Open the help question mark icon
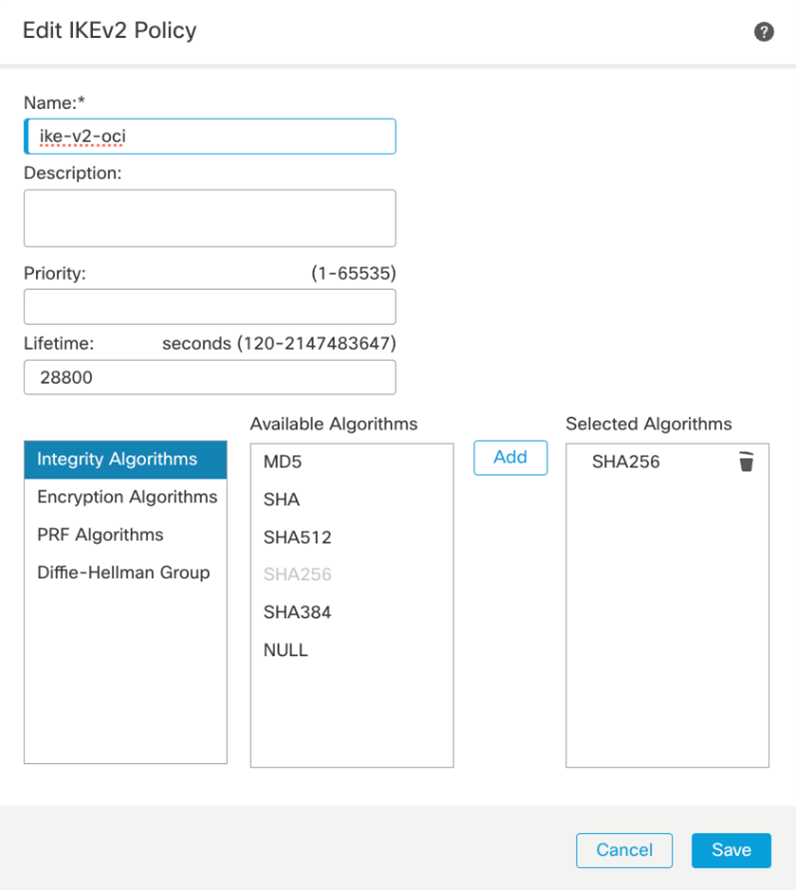 pyautogui.click(x=764, y=32)
